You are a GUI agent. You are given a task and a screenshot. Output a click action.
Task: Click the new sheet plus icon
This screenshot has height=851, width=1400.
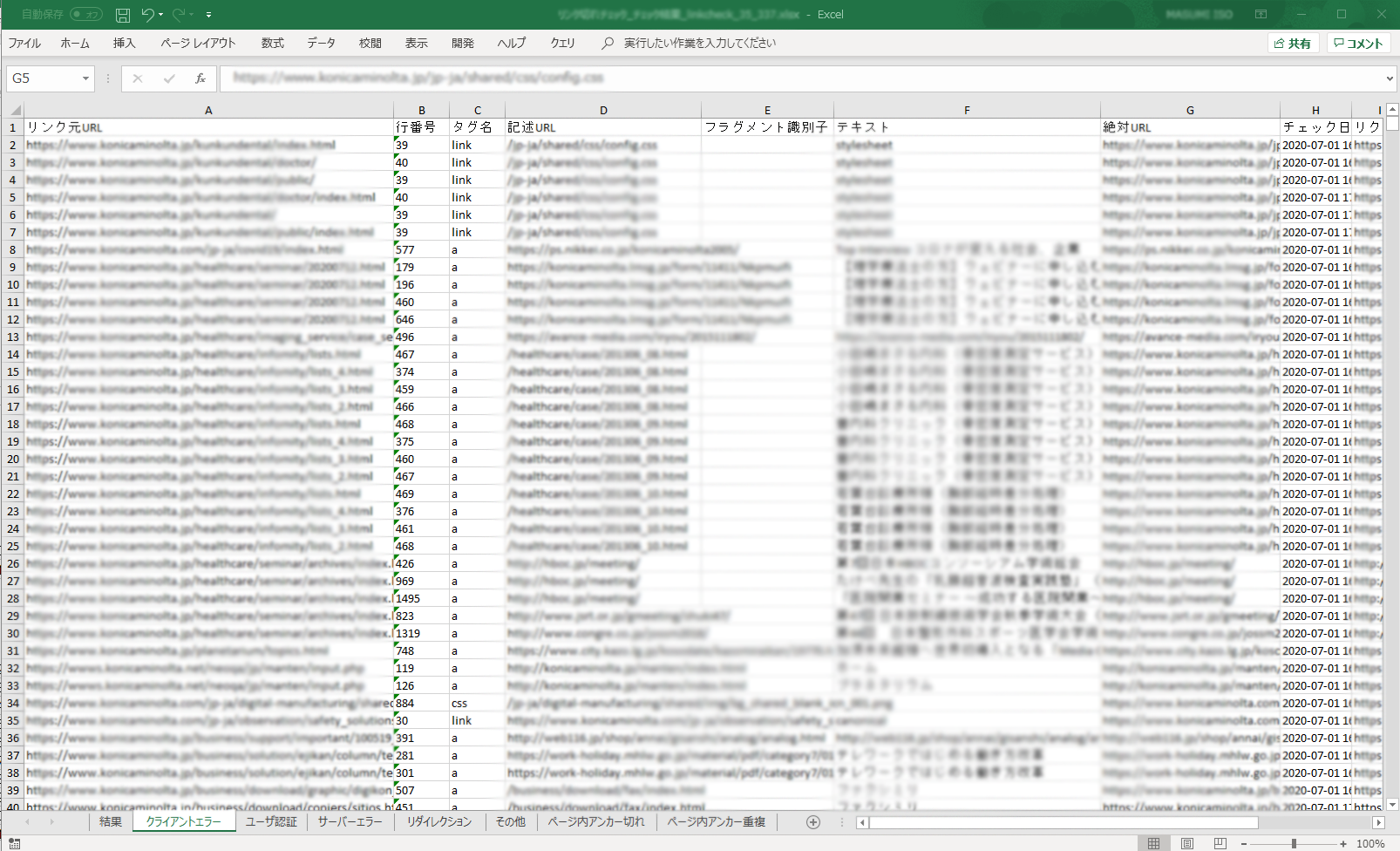(813, 822)
